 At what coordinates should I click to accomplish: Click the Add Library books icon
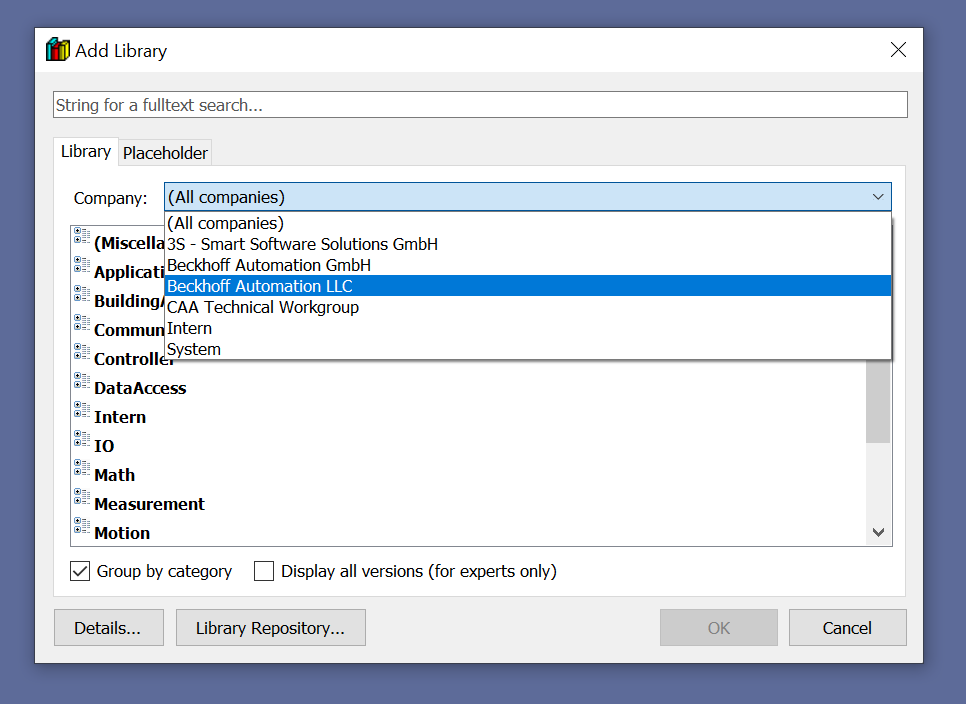pyautogui.click(x=58, y=50)
